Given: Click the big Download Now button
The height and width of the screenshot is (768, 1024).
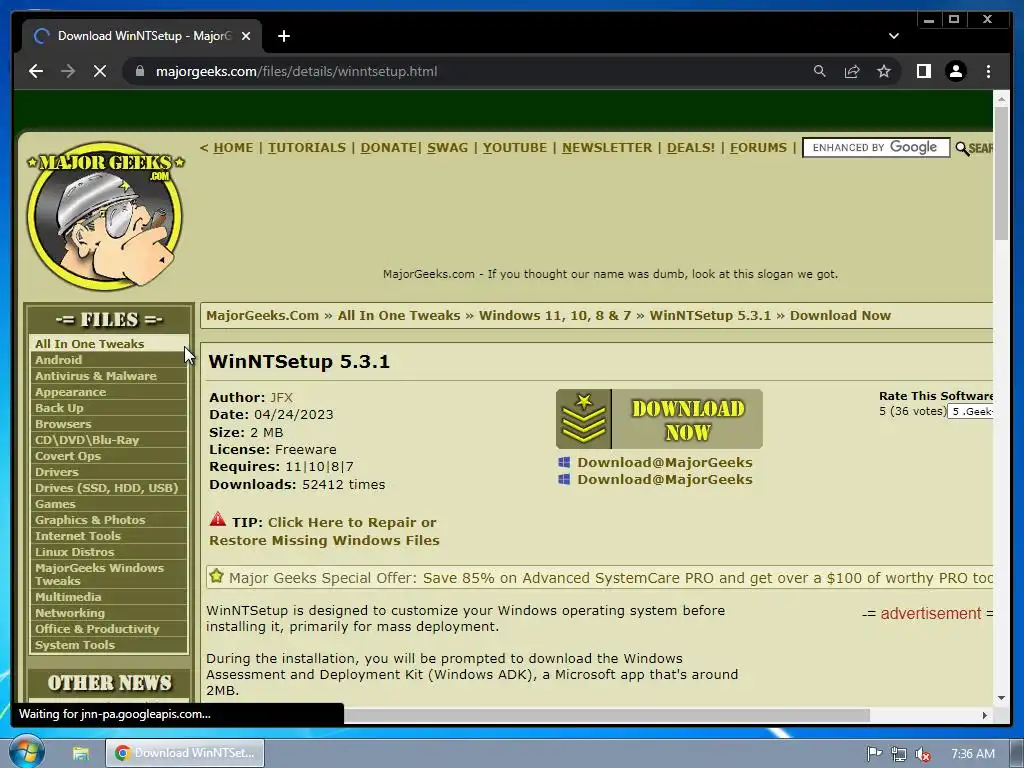Looking at the screenshot, I should [659, 419].
